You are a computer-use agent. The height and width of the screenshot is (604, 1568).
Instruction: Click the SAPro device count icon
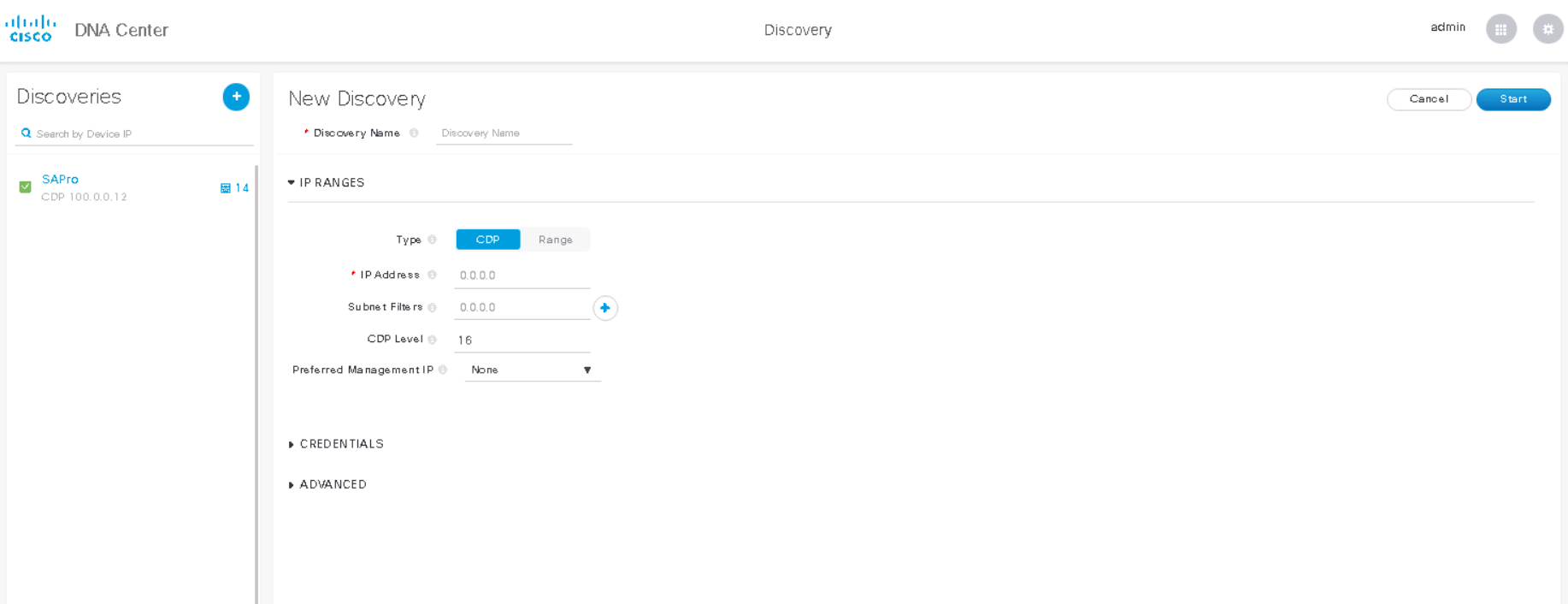[226, 188]
